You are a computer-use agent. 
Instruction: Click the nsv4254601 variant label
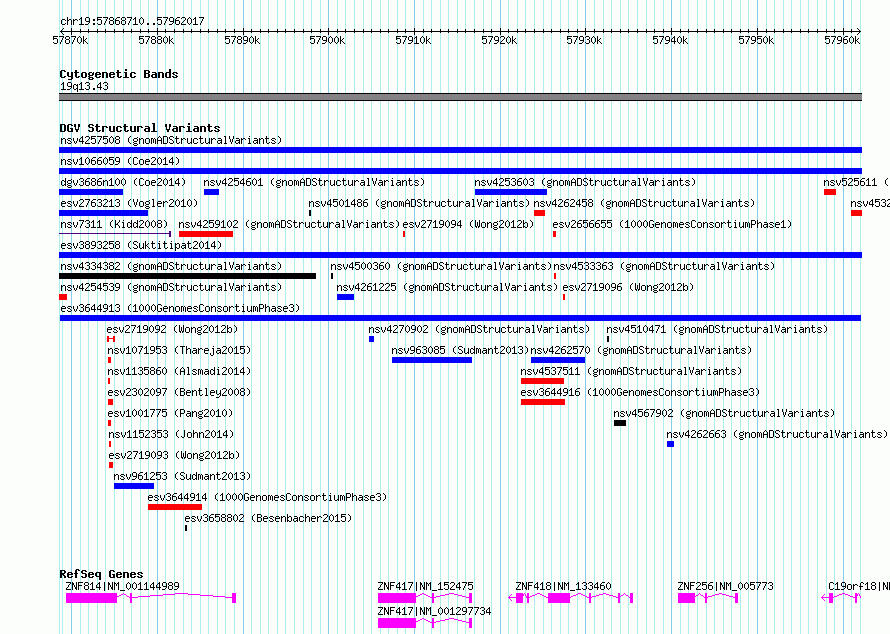(x=314, y=182)
